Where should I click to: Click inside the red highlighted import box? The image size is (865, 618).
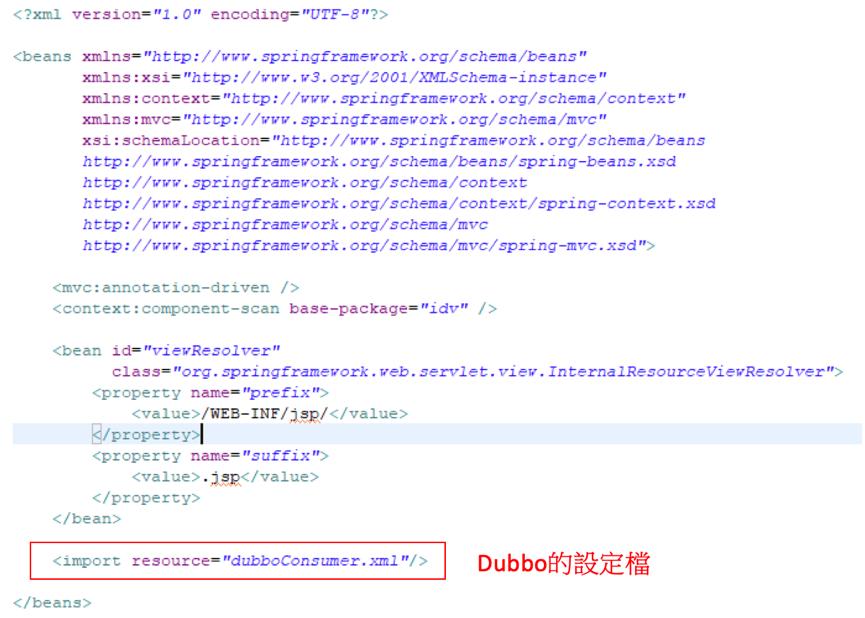[238, 561]
